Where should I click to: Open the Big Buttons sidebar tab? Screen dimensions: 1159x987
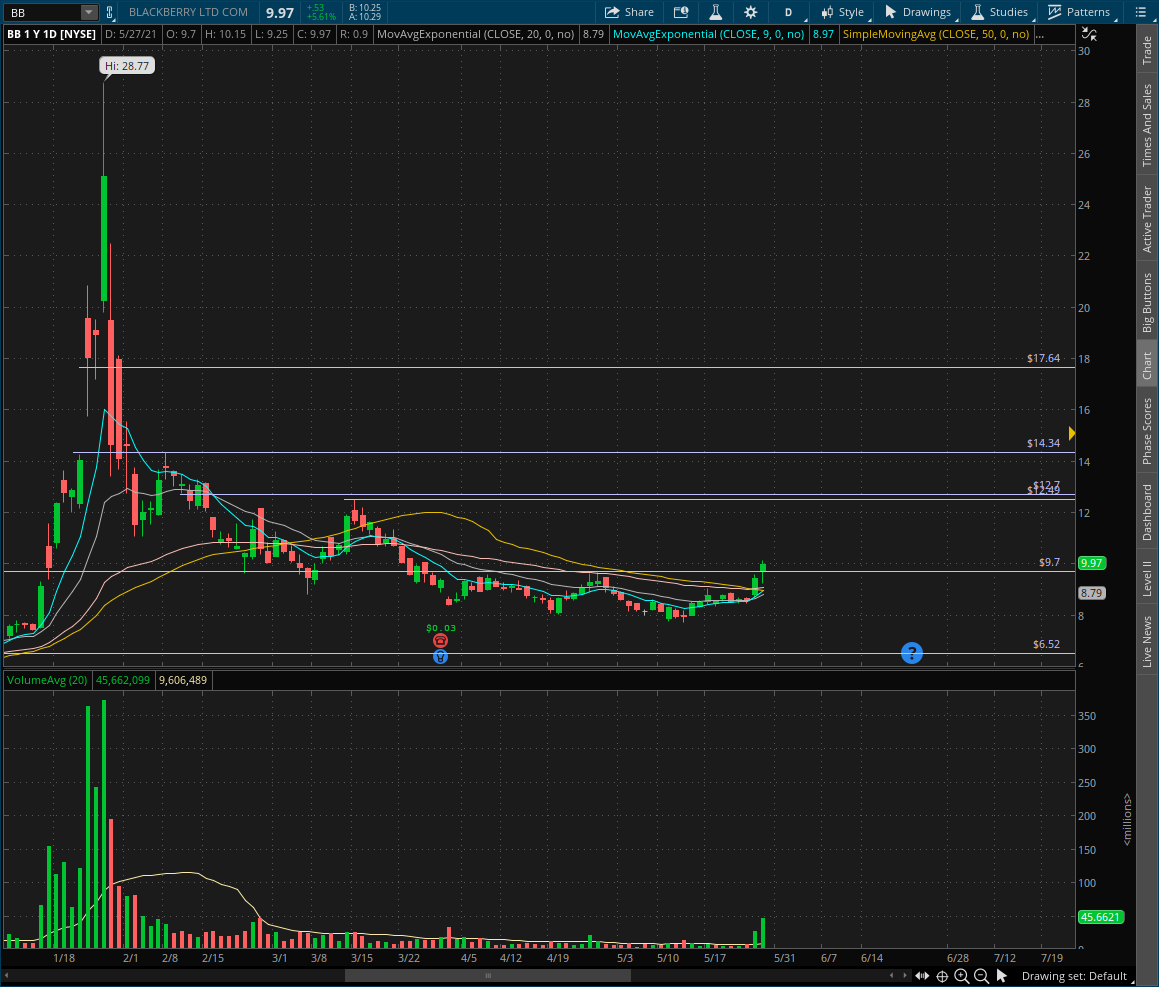pyautogui.click(x=1147, y=303)
